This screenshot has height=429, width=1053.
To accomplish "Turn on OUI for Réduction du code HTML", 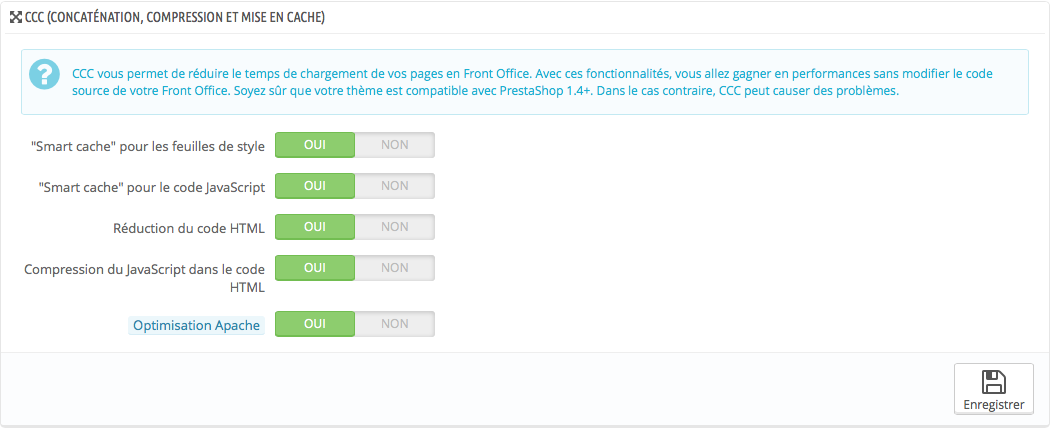I will (x=315, y=227).
